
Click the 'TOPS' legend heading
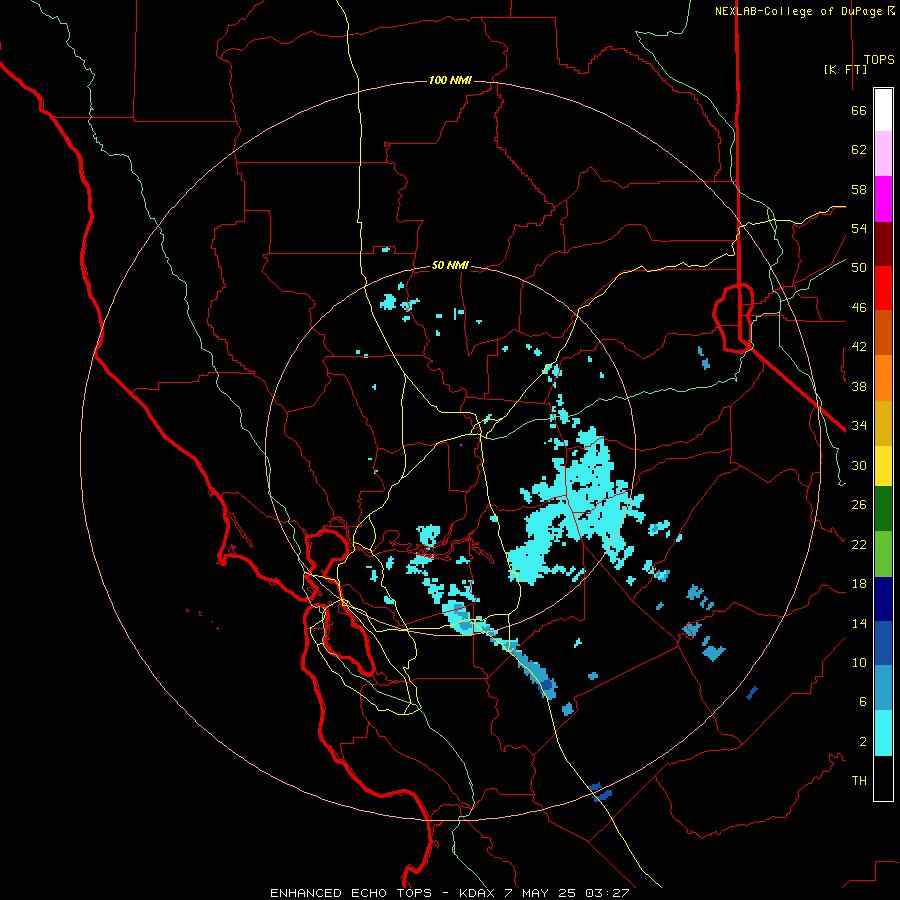[x=879, y=60]
